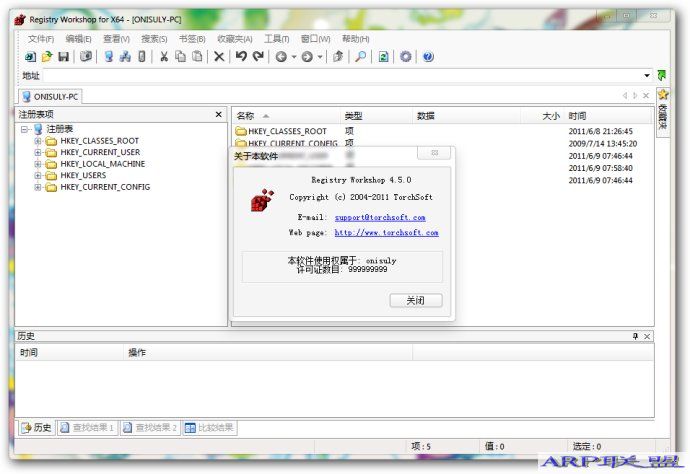This screenshot has height=474, width=690.
Task: Switch to the 比较结果 tab
Action: click(209, 427)
